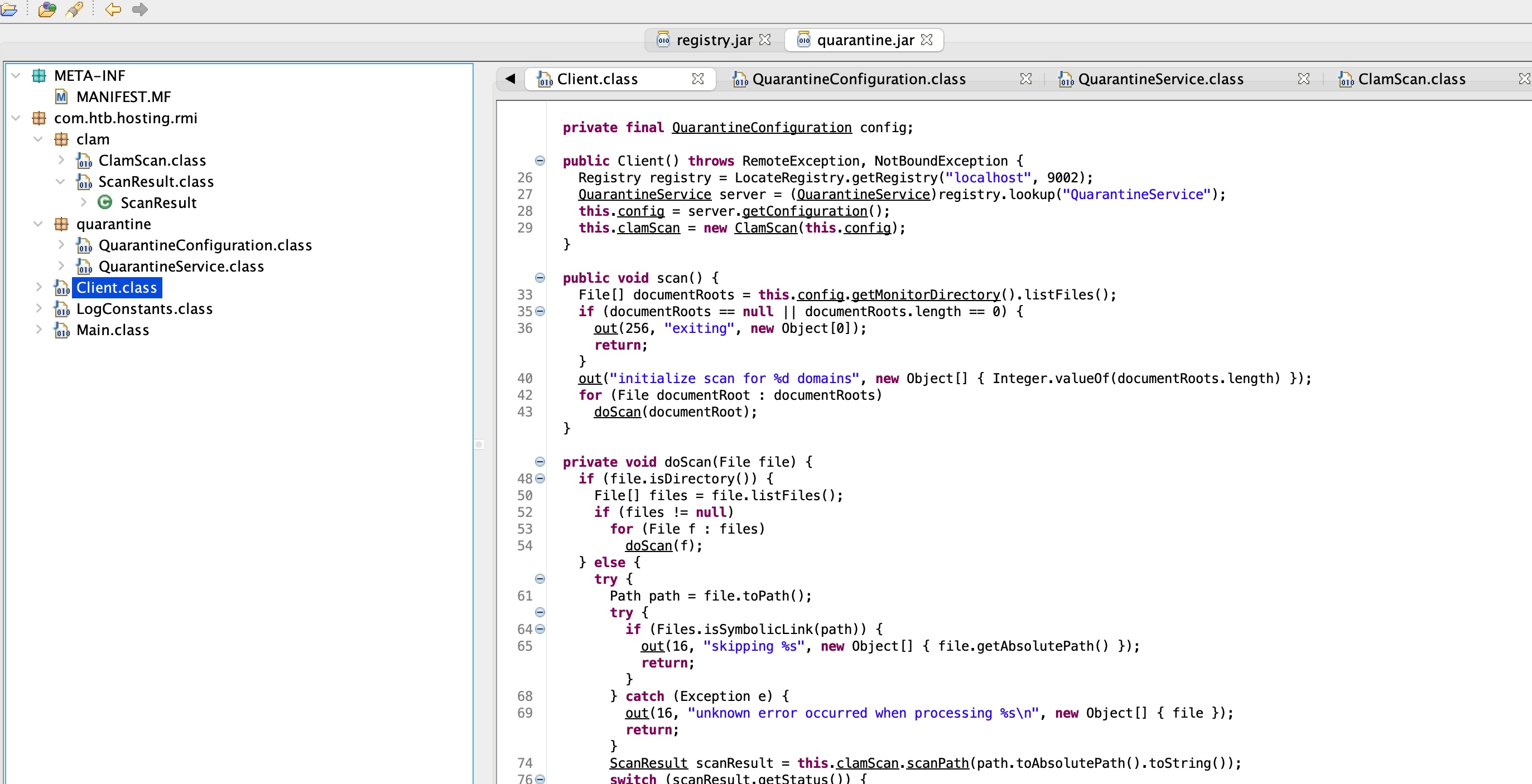The width and height of the screenshot is (1532, 784).
Task: Follow the getMonitorDirectory method link
Action: [926, 295]
